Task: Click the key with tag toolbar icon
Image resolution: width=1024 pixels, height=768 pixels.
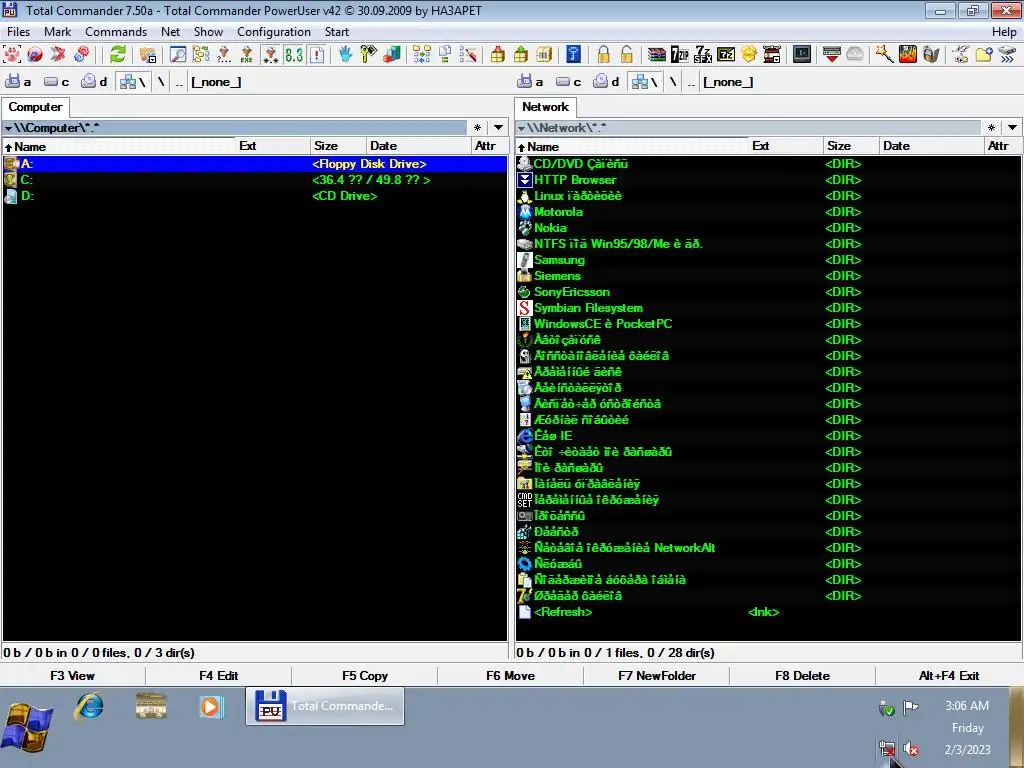Action: (x=368, y=55)
